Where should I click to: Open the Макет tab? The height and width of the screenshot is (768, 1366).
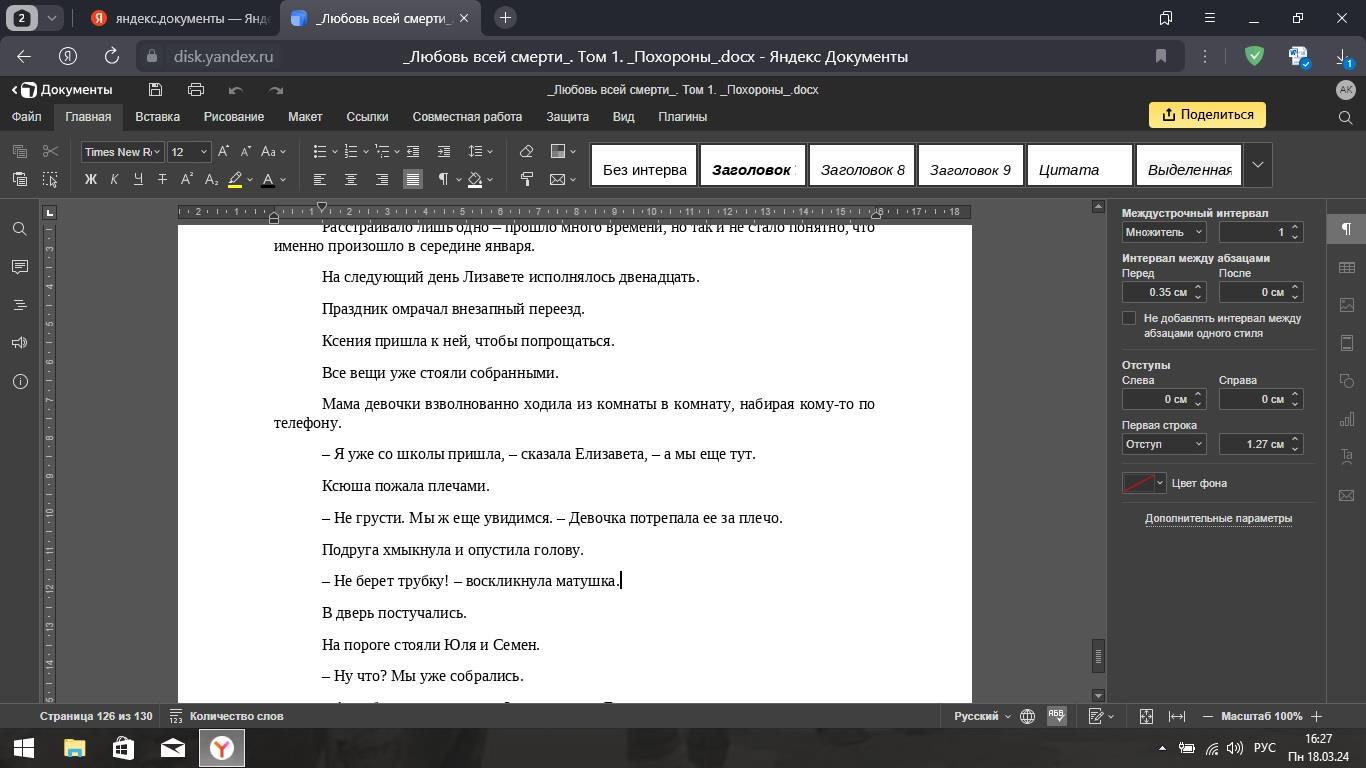305,117
